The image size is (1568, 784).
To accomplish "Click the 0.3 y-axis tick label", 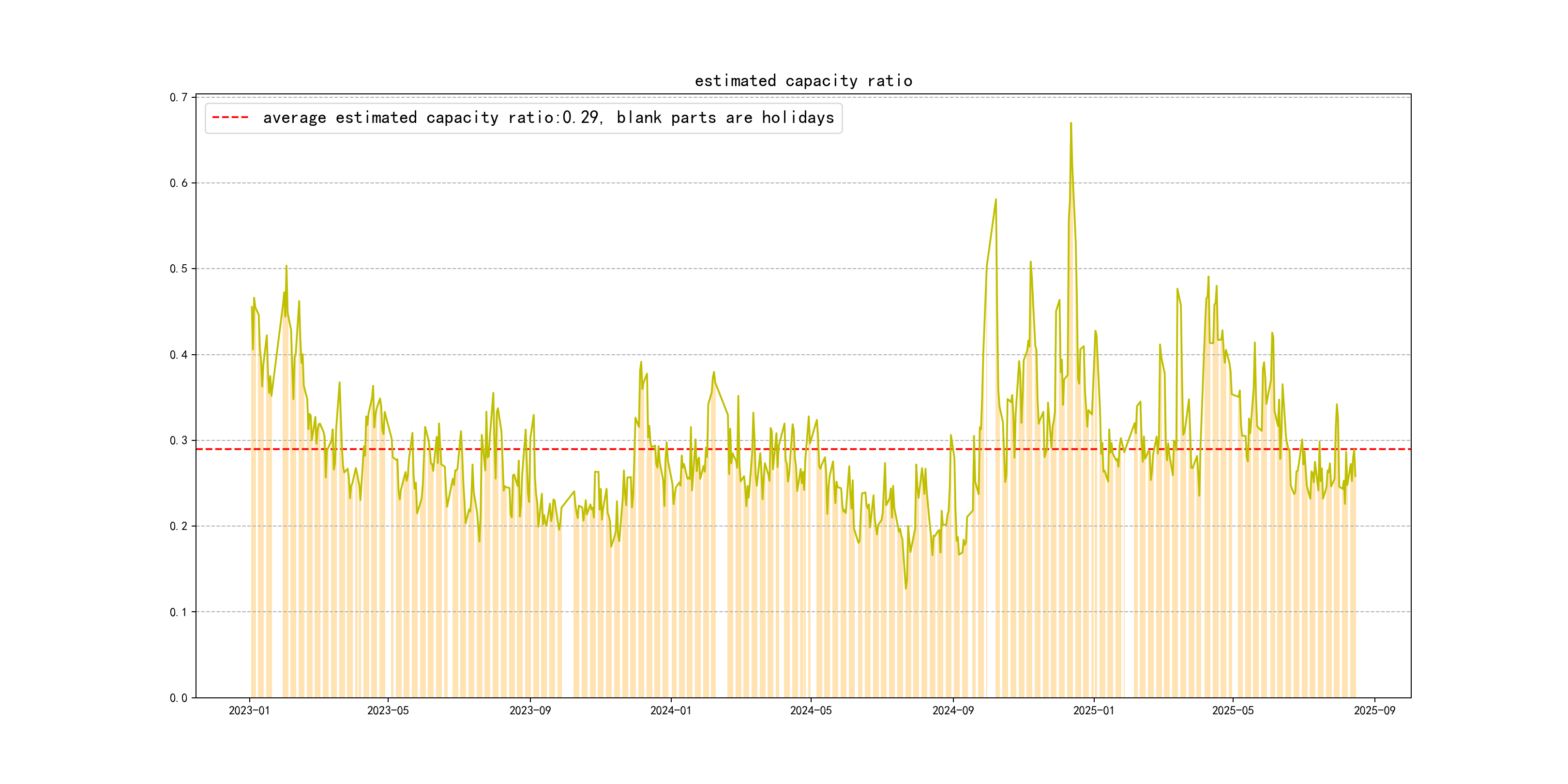I will 179,441.
